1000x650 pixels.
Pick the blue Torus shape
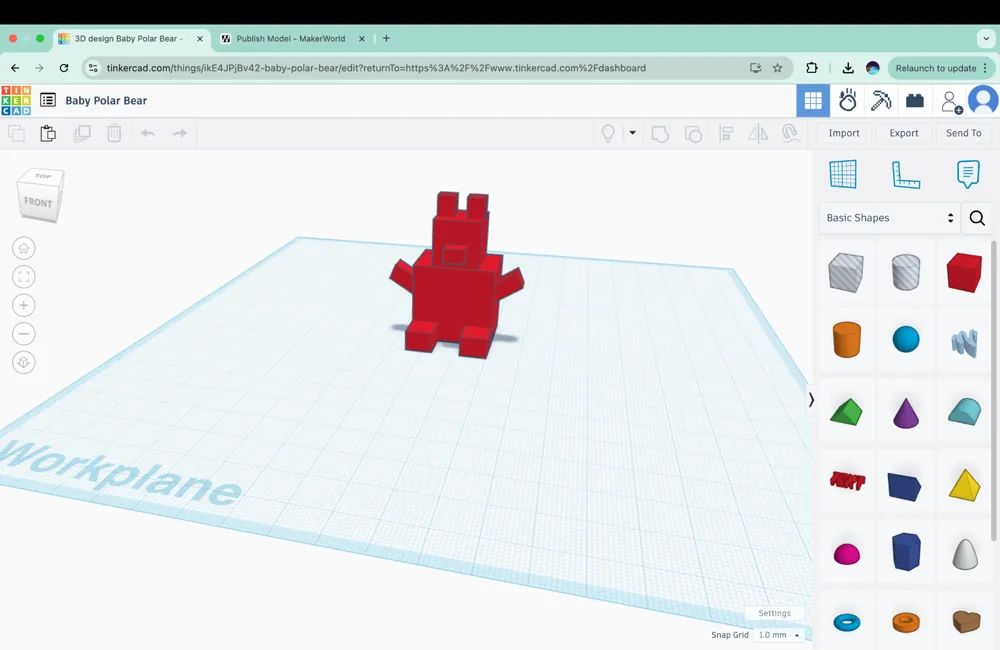[847, 622]
